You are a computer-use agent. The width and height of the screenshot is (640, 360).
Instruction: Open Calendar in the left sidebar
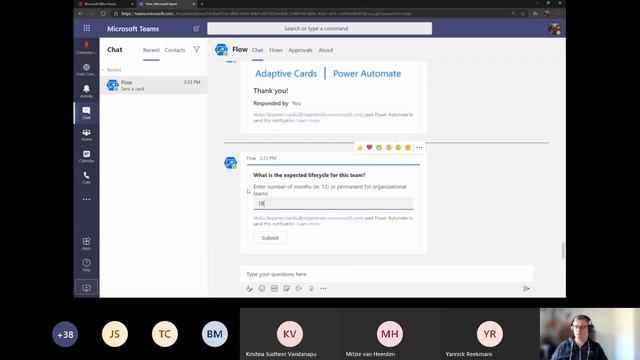point(86,156)
